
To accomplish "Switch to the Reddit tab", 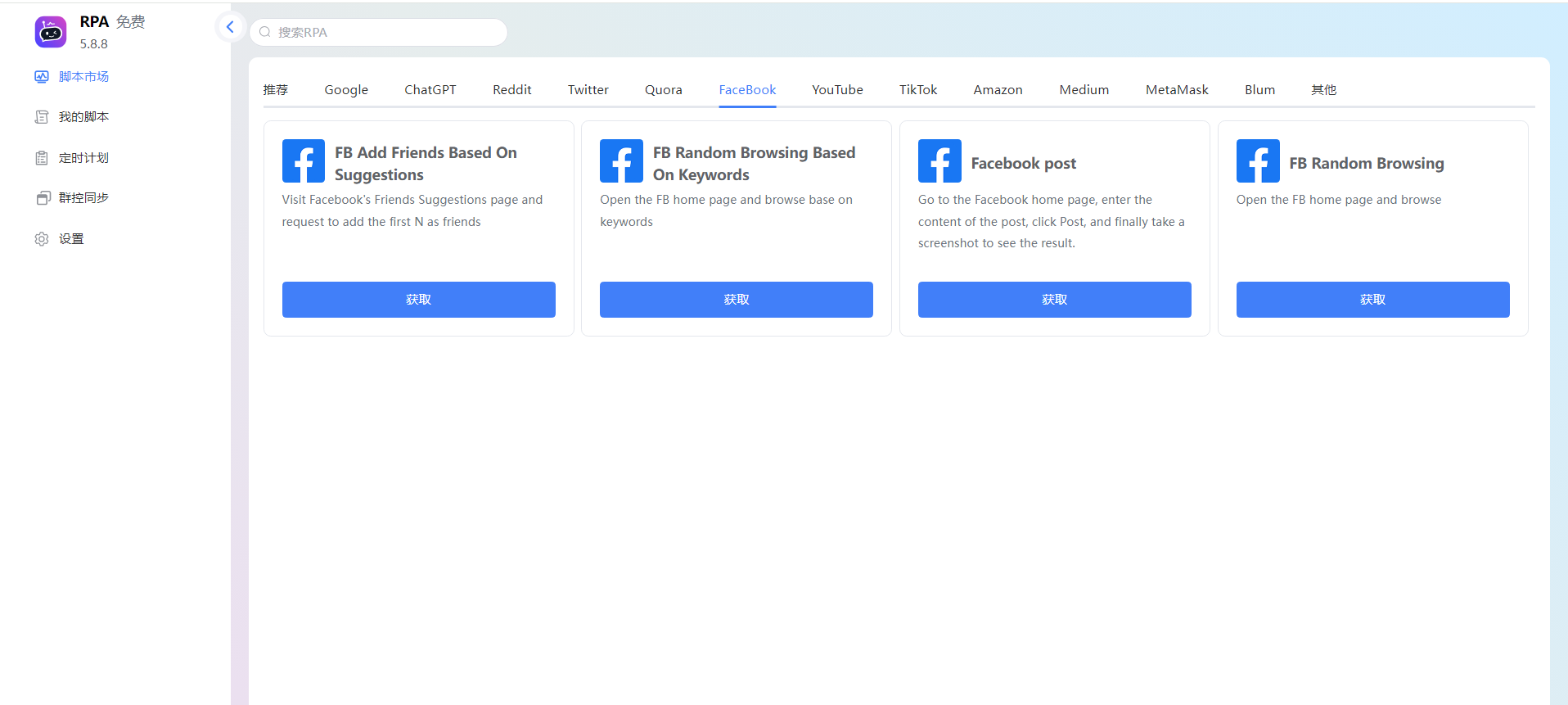I will 512,89.
